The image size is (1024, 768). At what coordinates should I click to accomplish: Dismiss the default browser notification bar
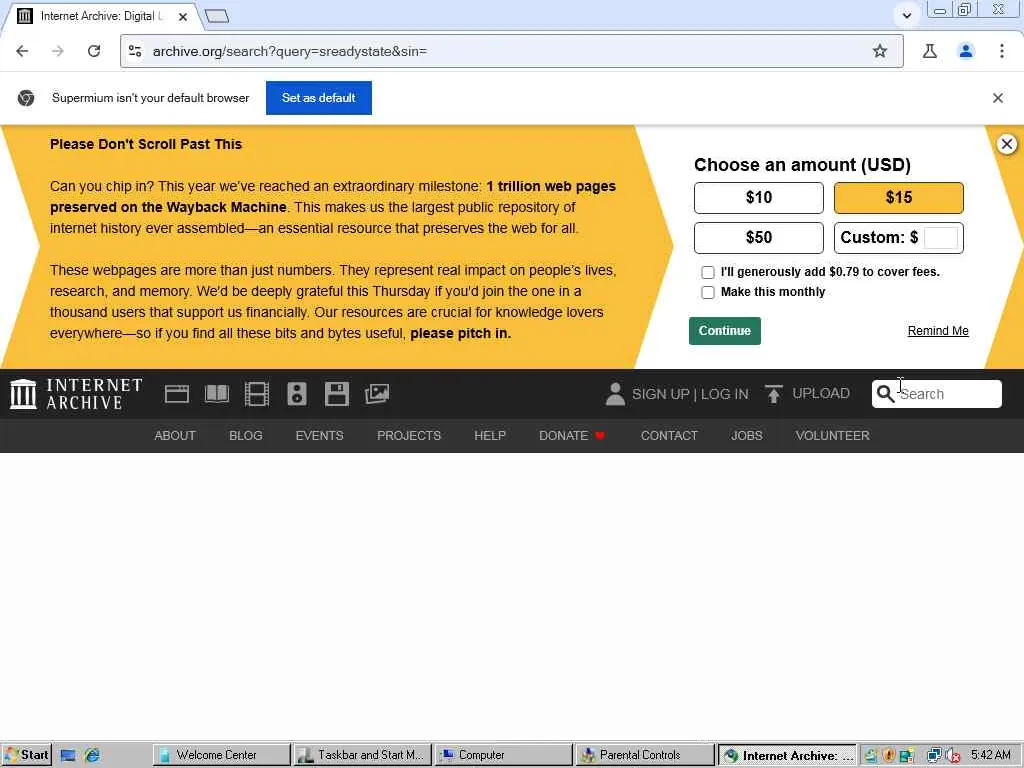coord(997,98)
